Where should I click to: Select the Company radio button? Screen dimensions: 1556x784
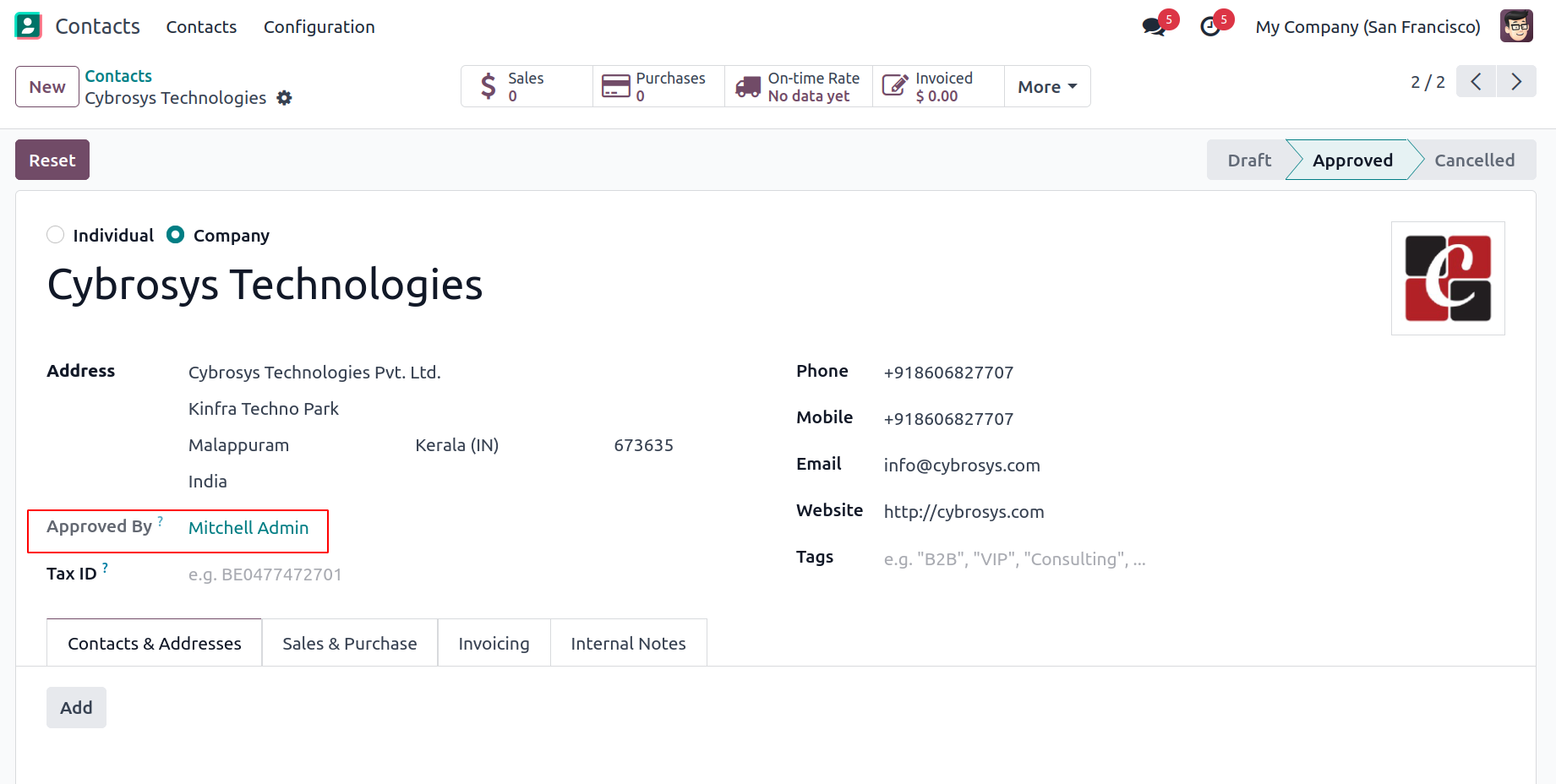(176, 235)
